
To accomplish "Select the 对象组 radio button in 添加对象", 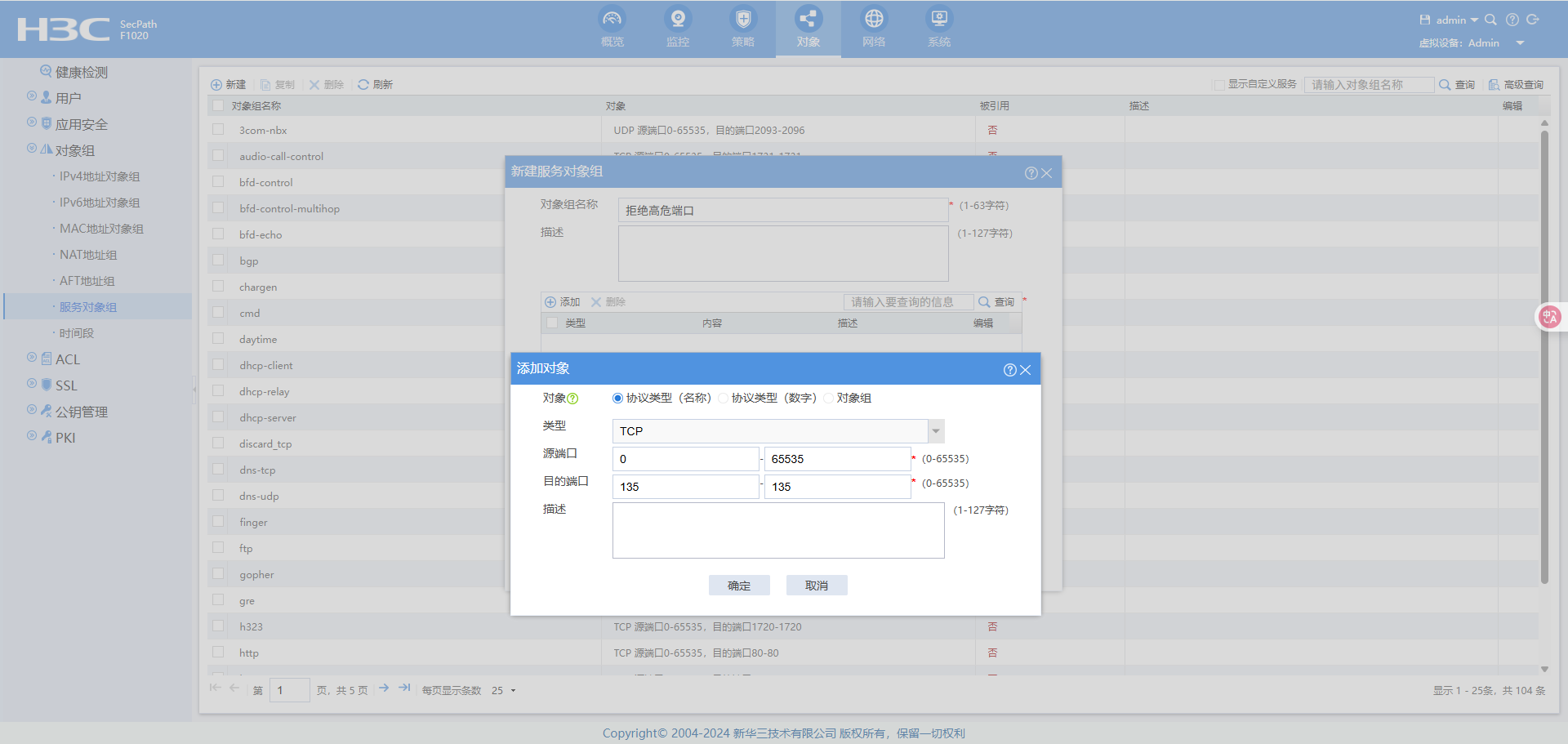I will click(x=828, y=399).
